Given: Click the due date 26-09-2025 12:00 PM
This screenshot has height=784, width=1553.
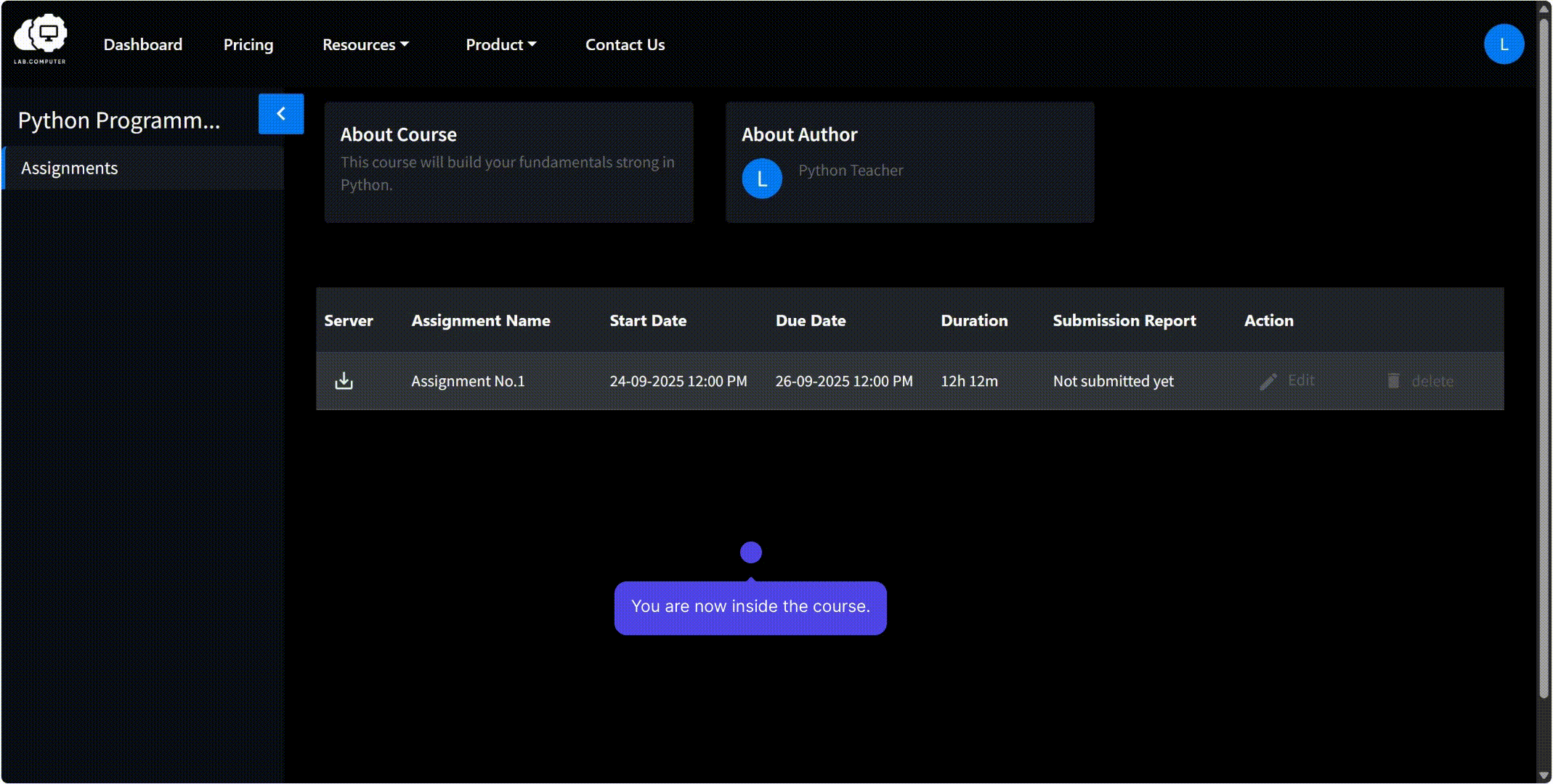Looking at the screenshot, I should [843, 381].
